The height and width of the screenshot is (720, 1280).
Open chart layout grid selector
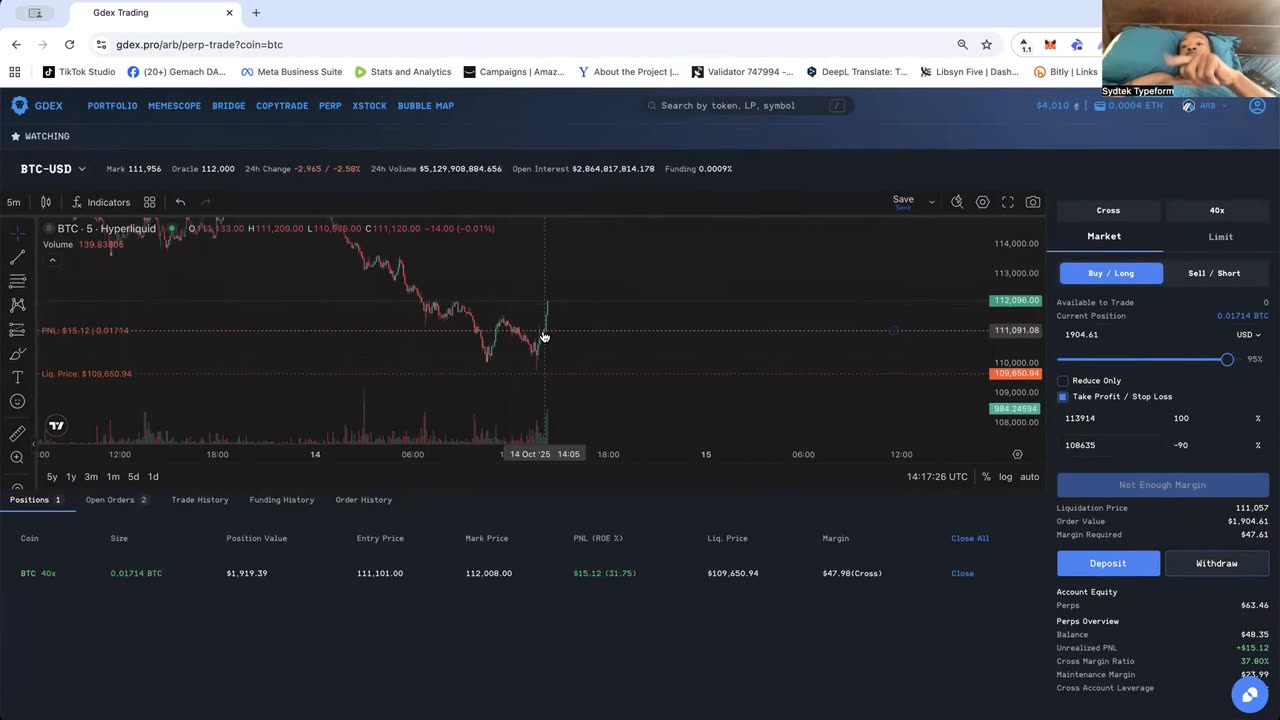pyautogui.click(x=149, y=202)
